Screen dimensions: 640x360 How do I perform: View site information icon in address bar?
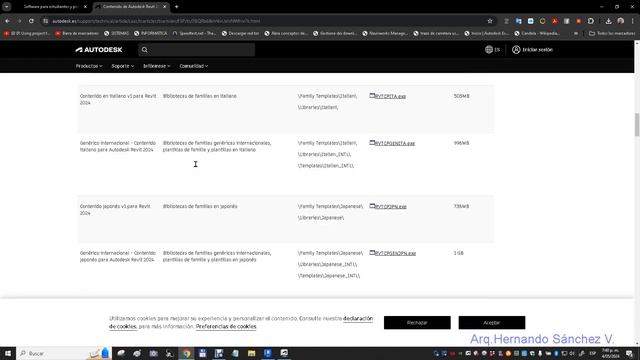46,21
